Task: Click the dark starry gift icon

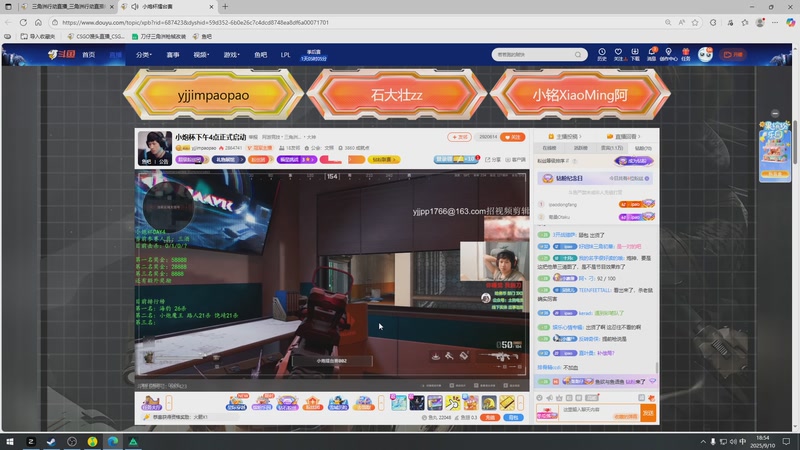Action: [x=417, y=403]
